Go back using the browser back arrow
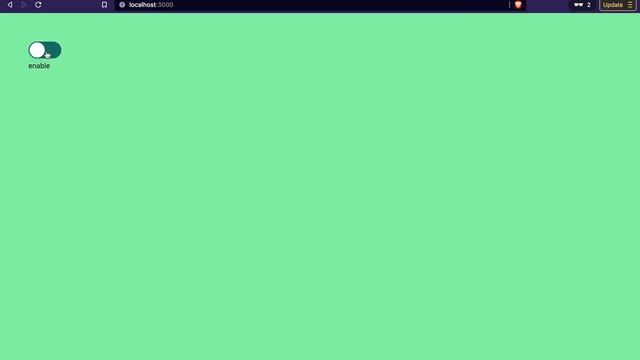640x360 pixels. pyautogui.click(x=10, y=5)
